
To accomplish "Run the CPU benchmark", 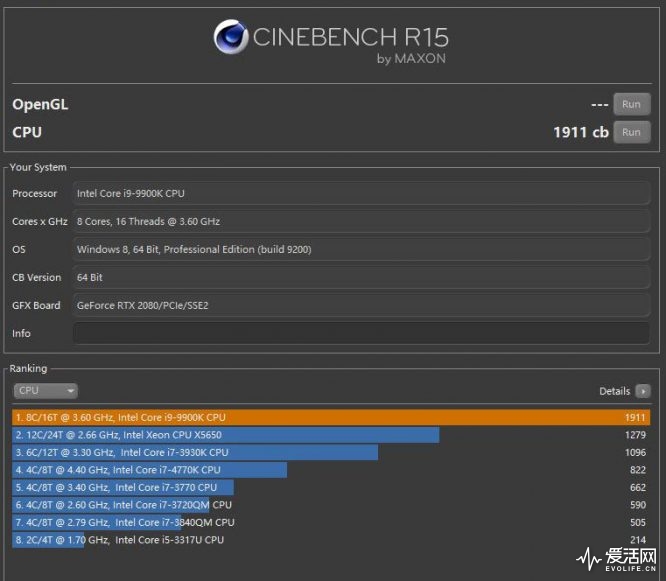I will coord(632,132).
